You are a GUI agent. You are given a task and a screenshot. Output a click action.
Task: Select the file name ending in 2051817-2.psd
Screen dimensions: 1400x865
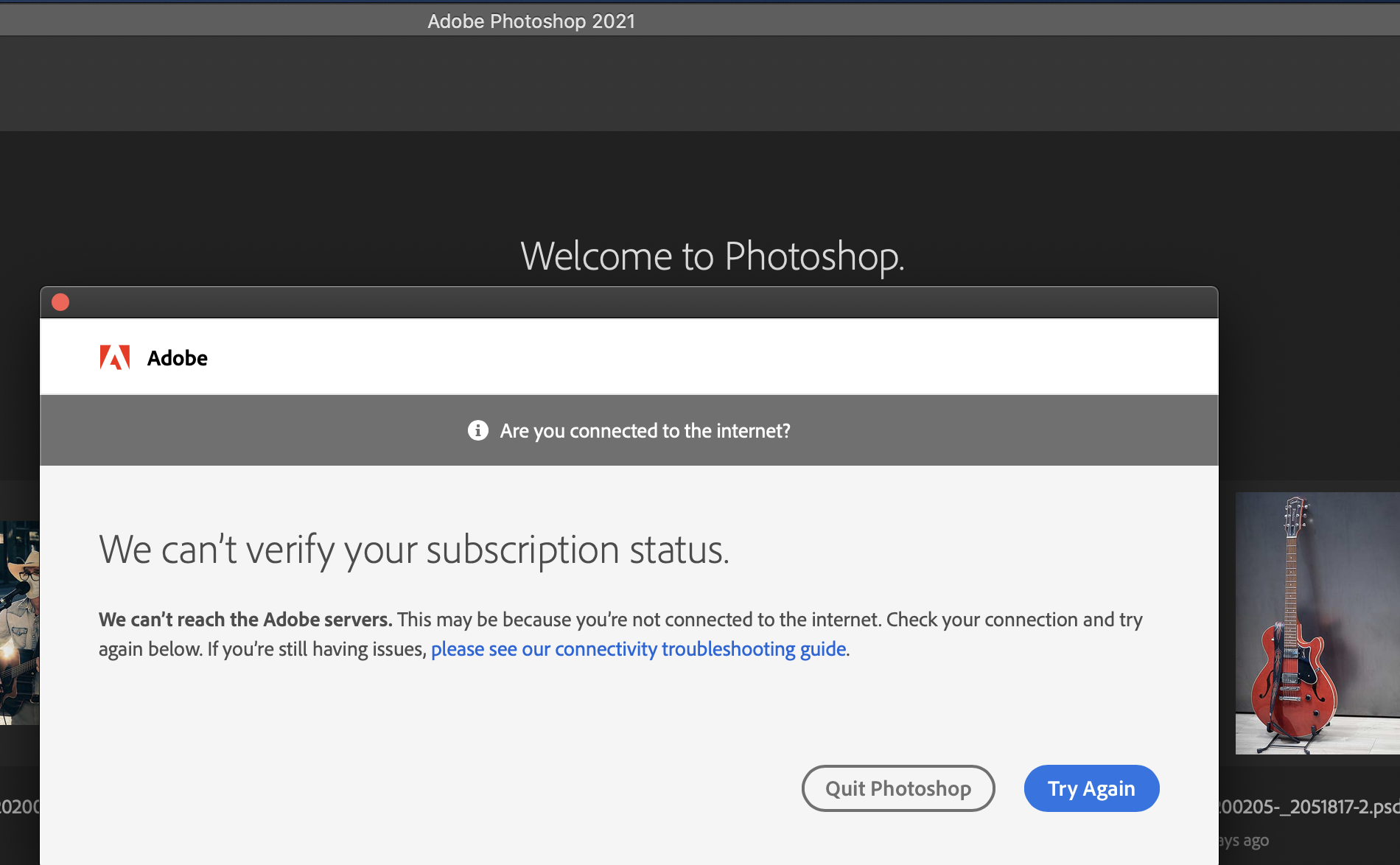point(1309,807)
